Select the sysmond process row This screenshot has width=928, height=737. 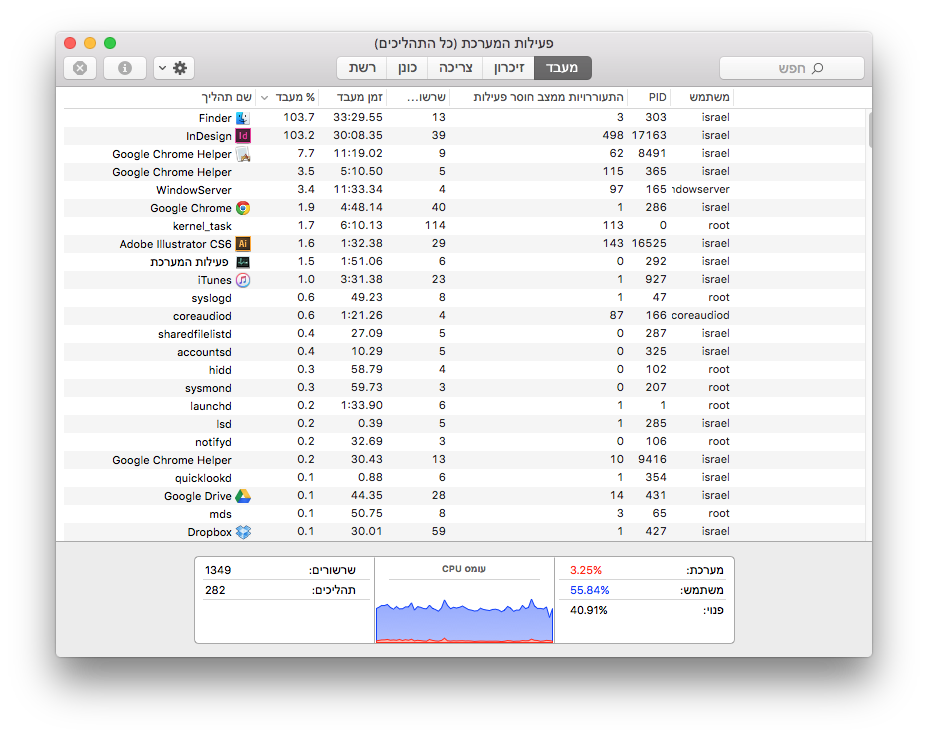click(x=464, y=388)
